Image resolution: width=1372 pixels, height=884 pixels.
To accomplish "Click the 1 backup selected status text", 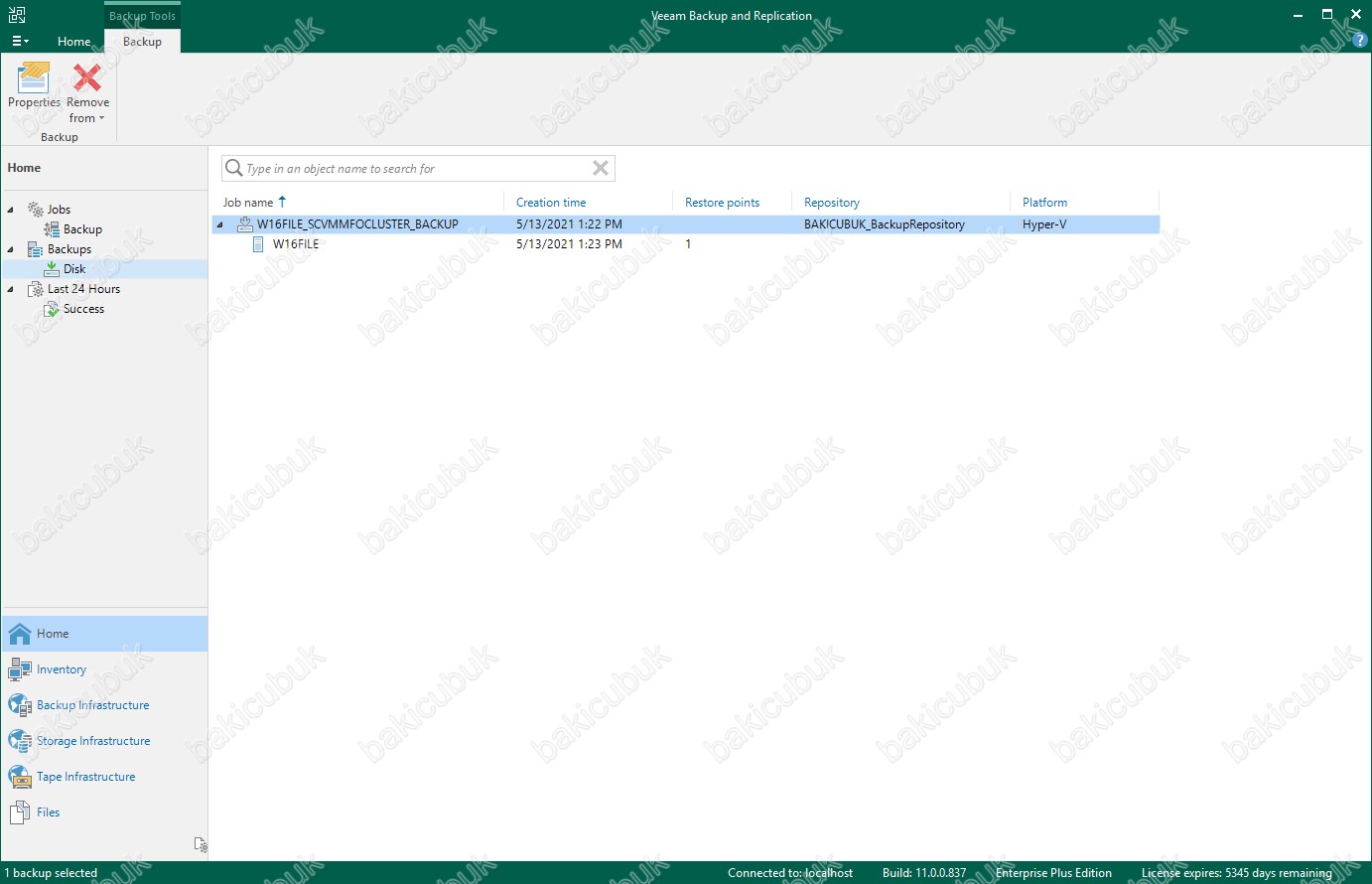I will [51, 873].
